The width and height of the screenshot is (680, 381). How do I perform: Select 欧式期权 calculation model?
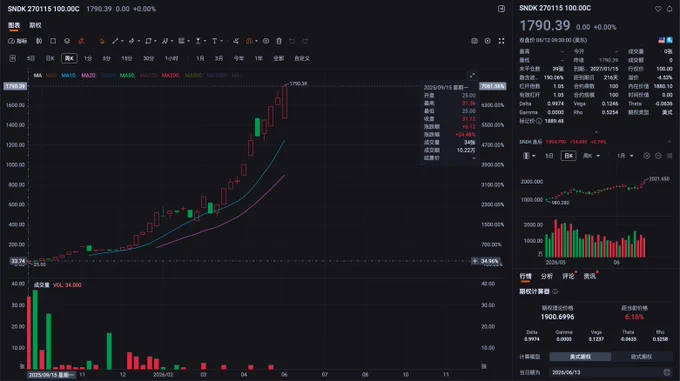641,356
